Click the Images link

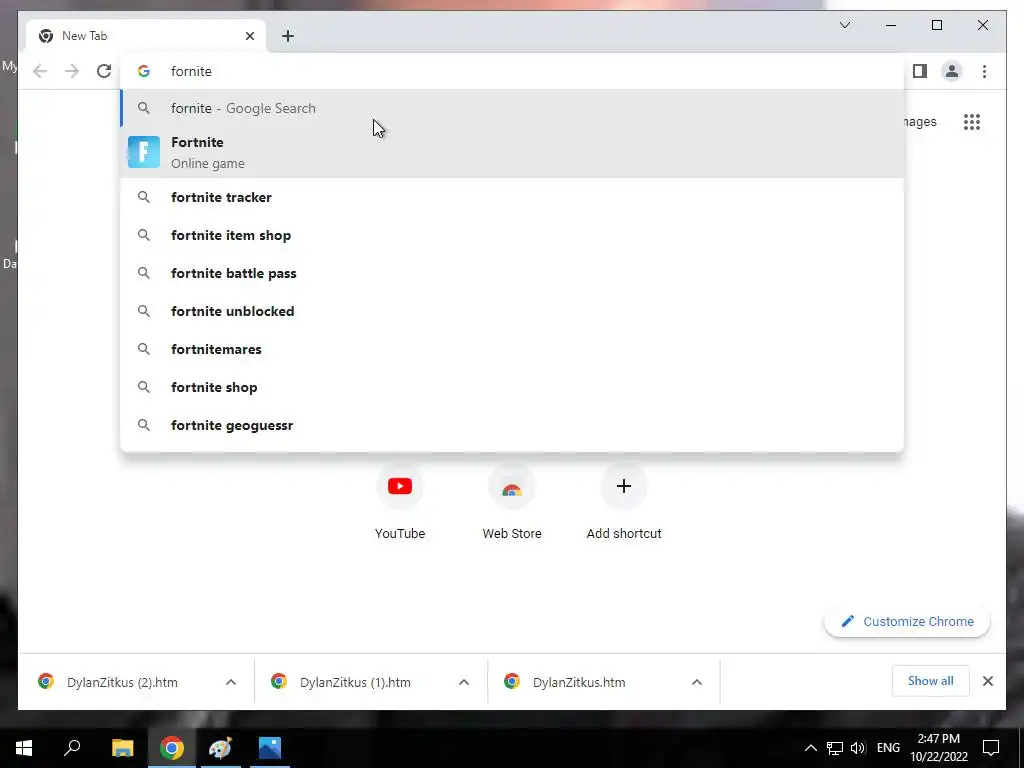point(921,121)
